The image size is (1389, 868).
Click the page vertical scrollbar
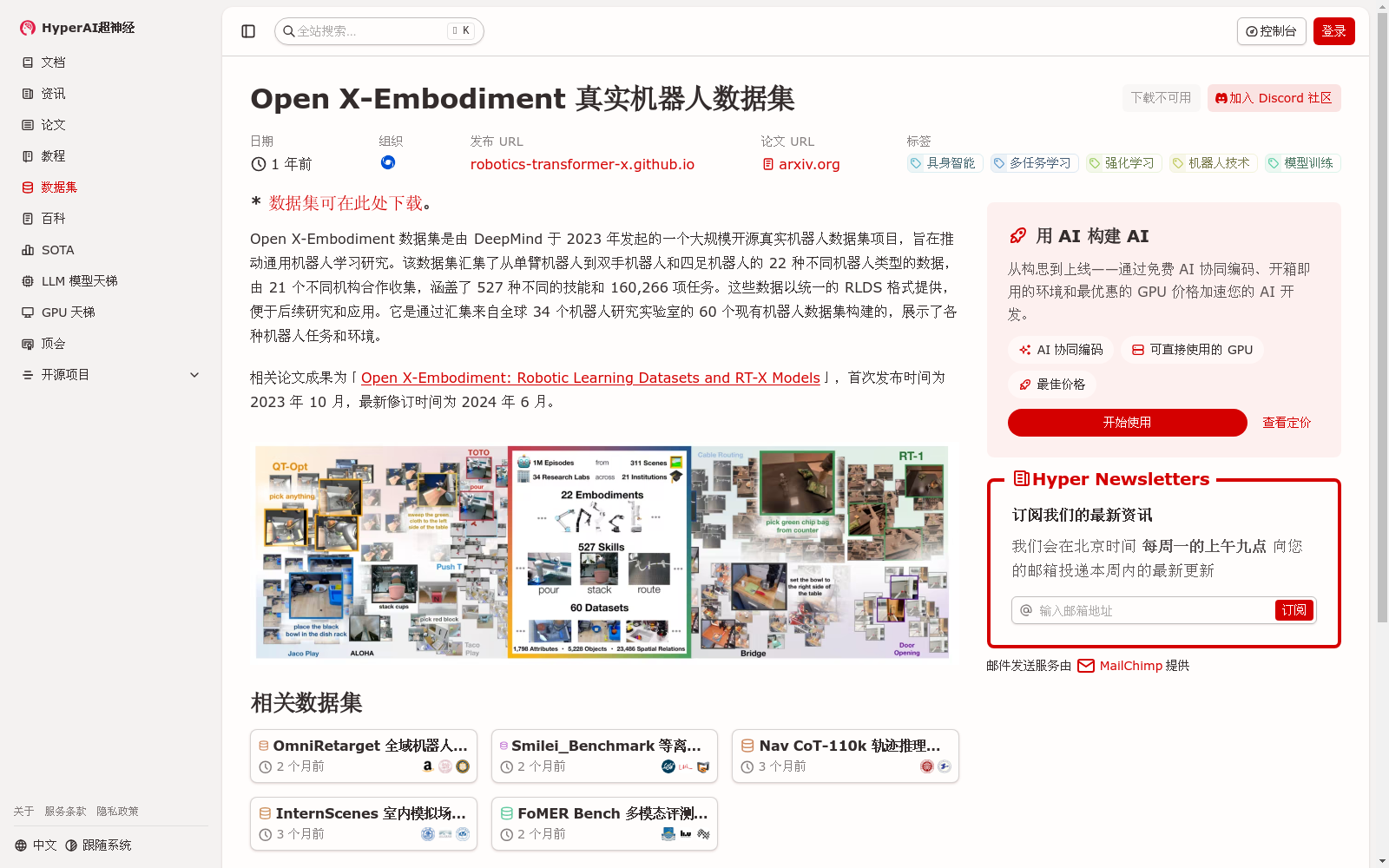coord(1382,317)
